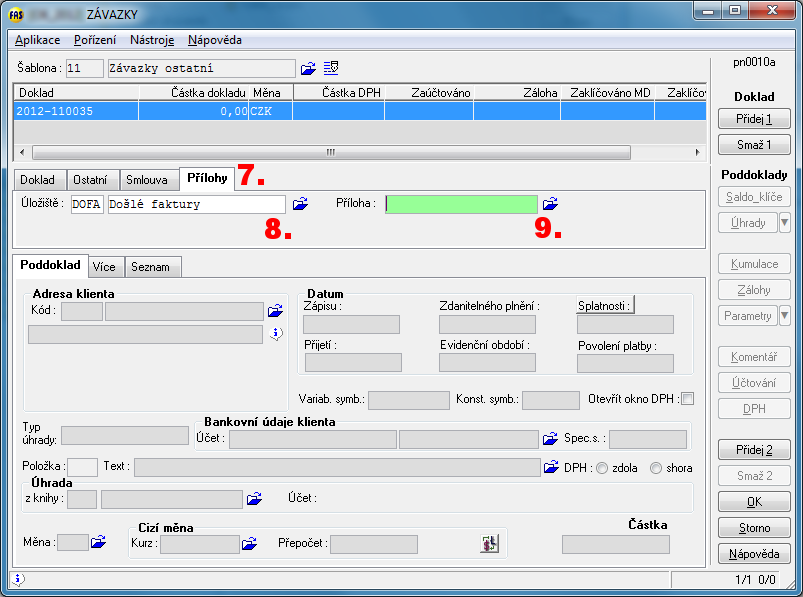Click the grid scroll left arrow

coord(22,152)
